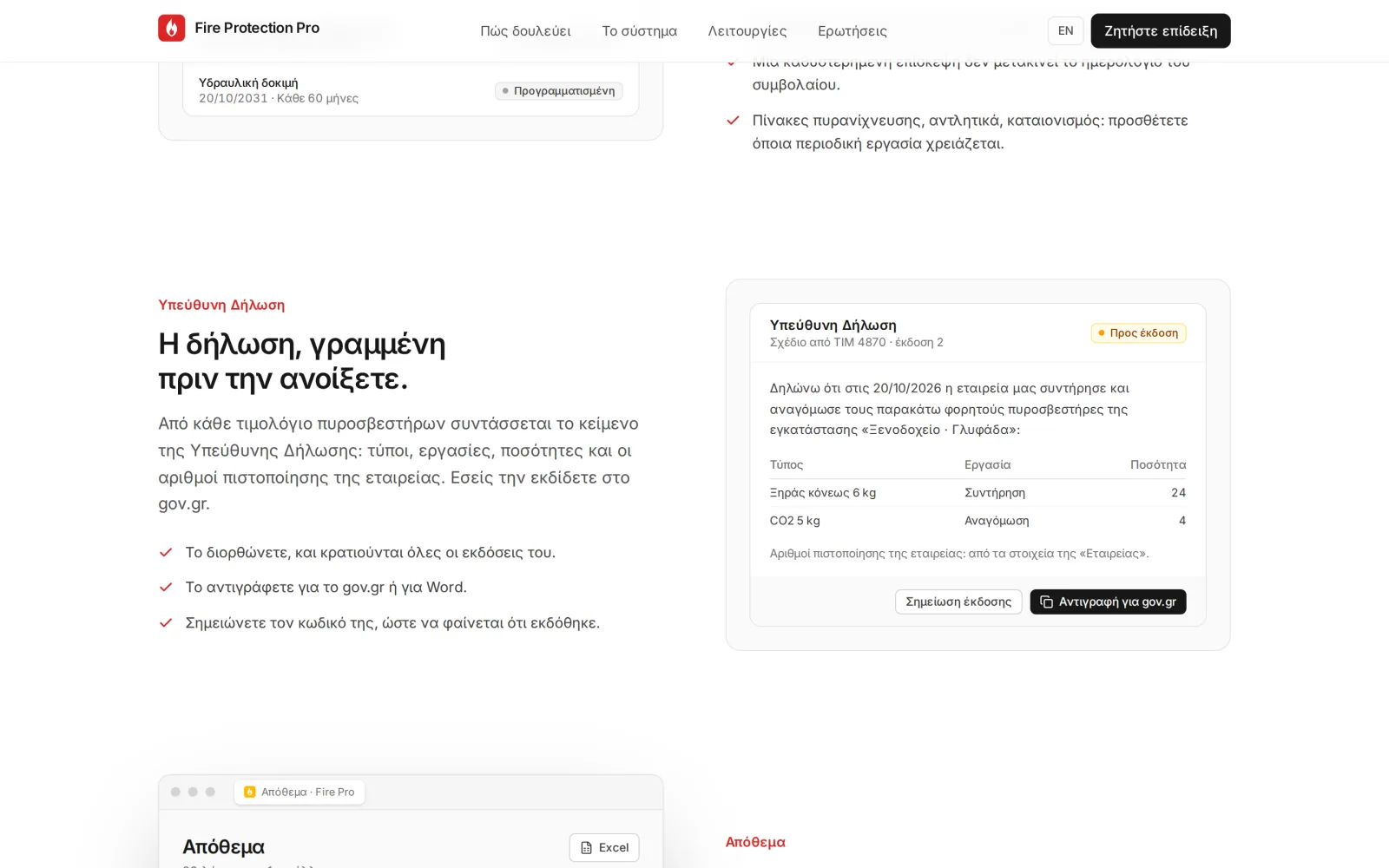The height and width of the screenshot is (868, 1389).
Task: Select the CO2 5 kg row text
Action: click(794, 521)
